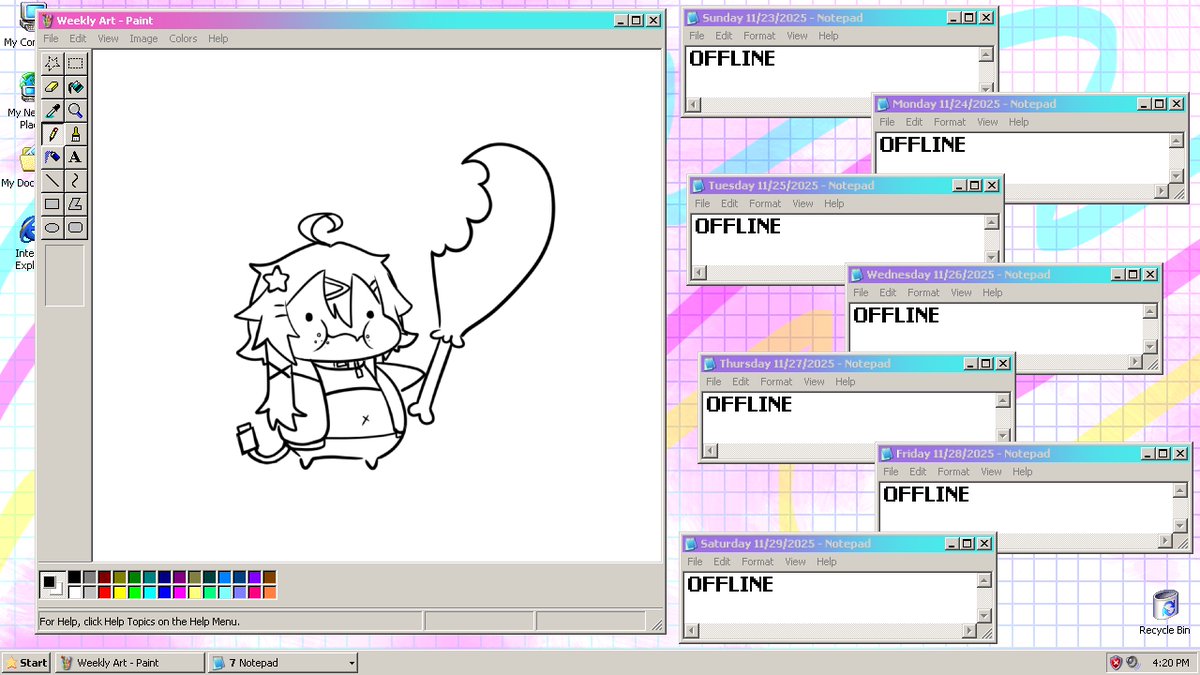Open the Colors menu in Paint
Screen dimensions: 1200x675
click(x=183, y=38)
